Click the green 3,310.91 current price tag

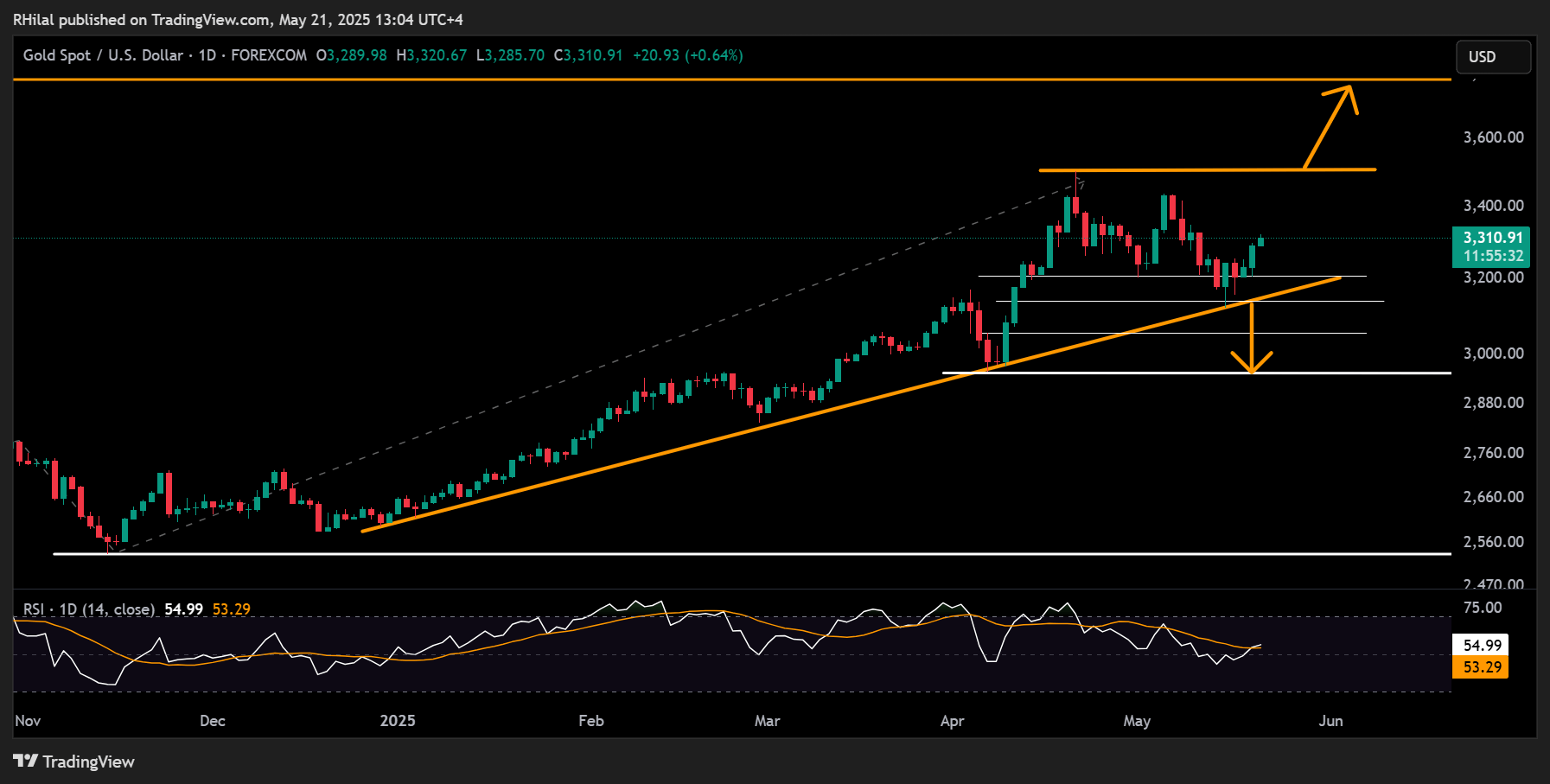pos(1491,246)
